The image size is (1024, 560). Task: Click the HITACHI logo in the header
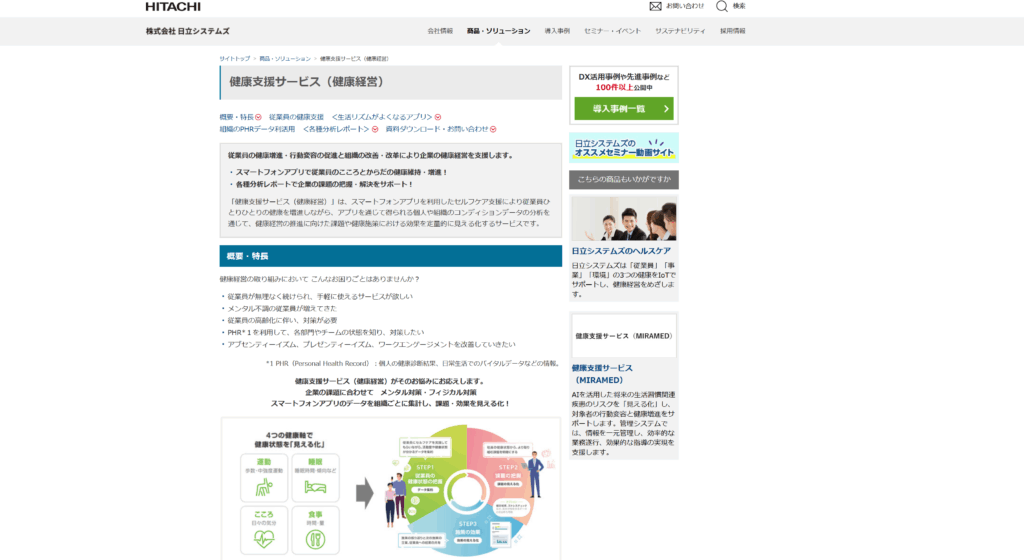pos(173,7)
